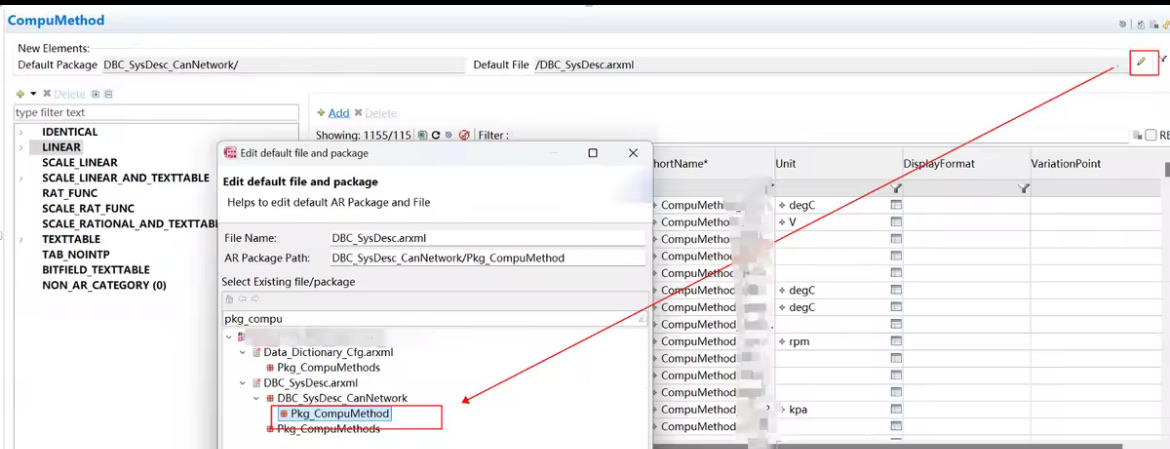Expand the LINEAR category node
Screen dimensions: 1170x449
[x=21, y=148]
